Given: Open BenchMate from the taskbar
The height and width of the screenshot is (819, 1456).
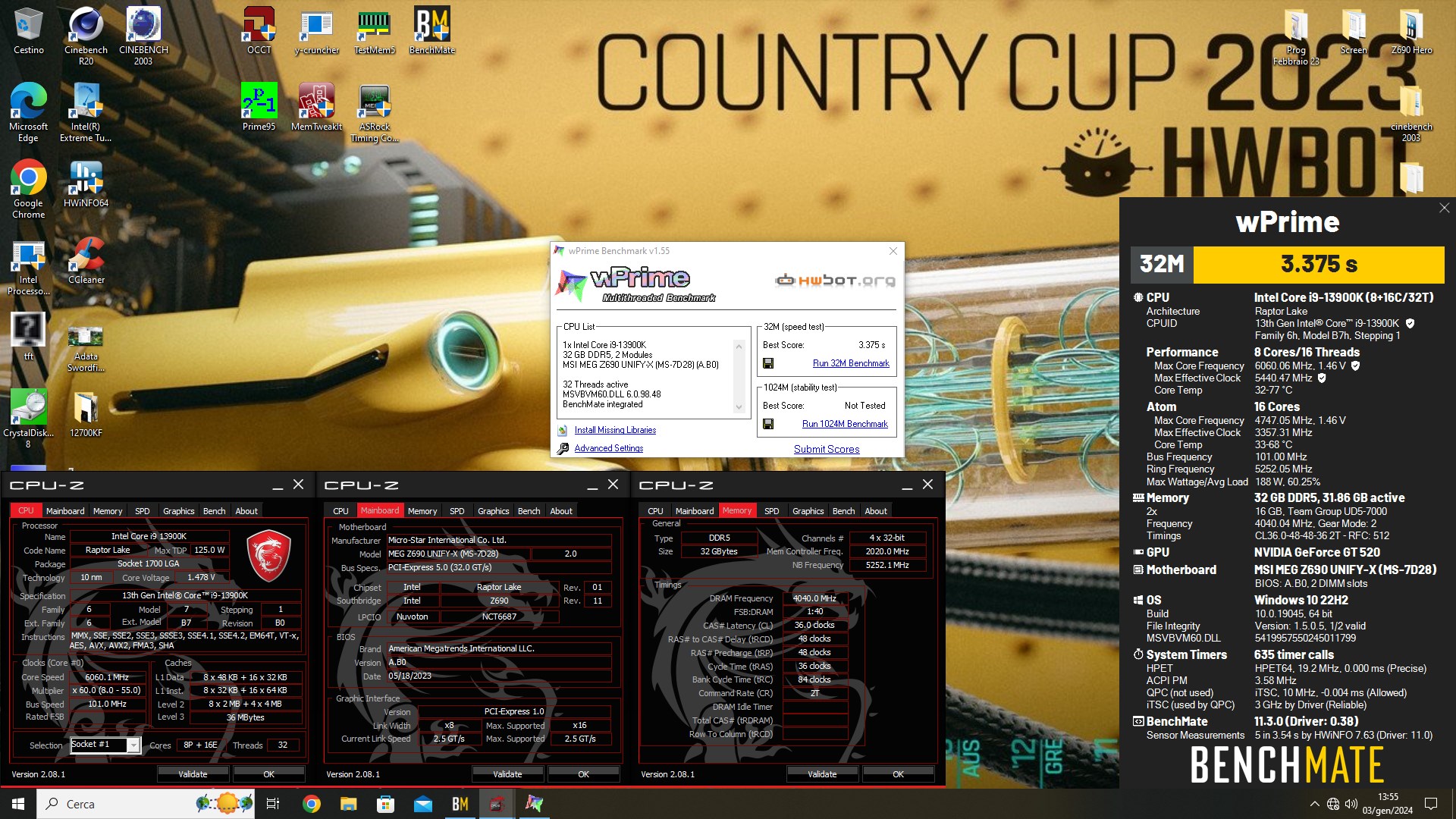Looking at the screenshot, I should tap(460, 804).
